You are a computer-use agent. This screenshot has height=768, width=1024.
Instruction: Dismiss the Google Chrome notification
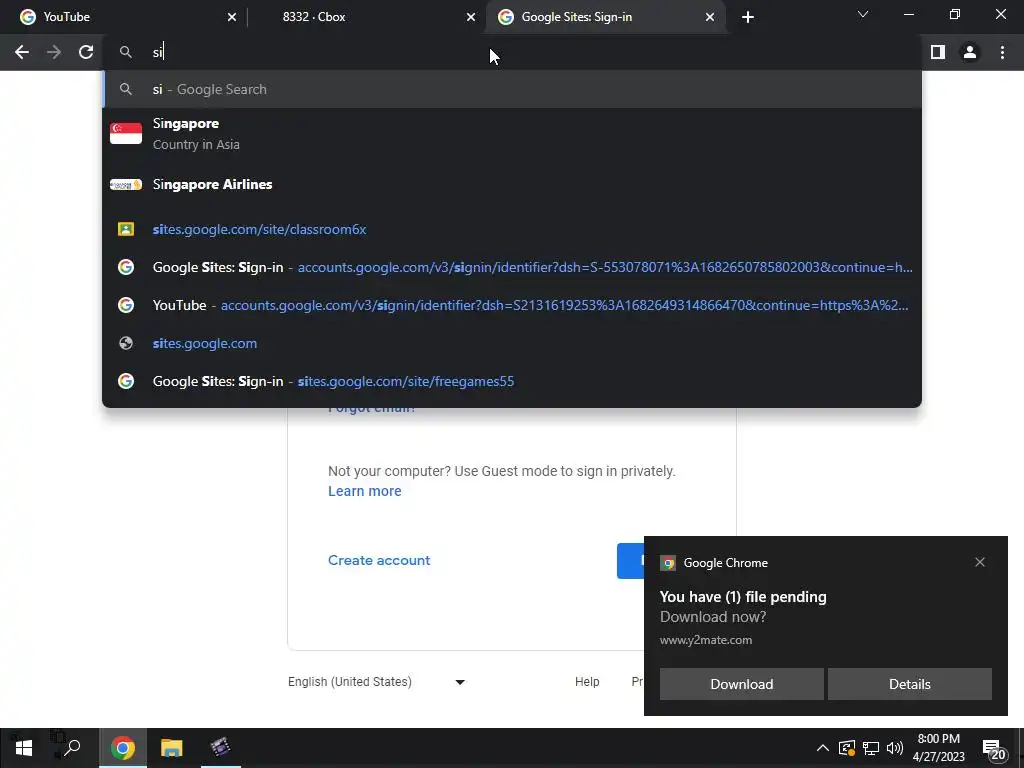pyautogui.click(x=980, y=562)
